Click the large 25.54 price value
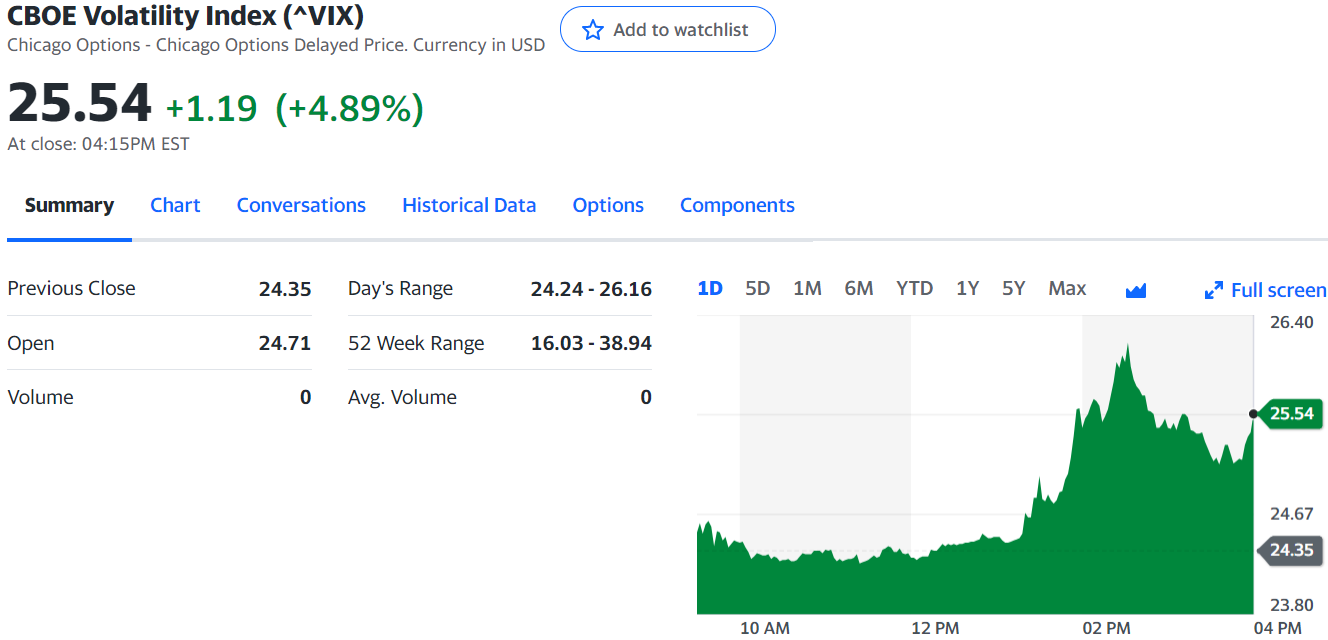The image size is (1328, 640). 79,103
